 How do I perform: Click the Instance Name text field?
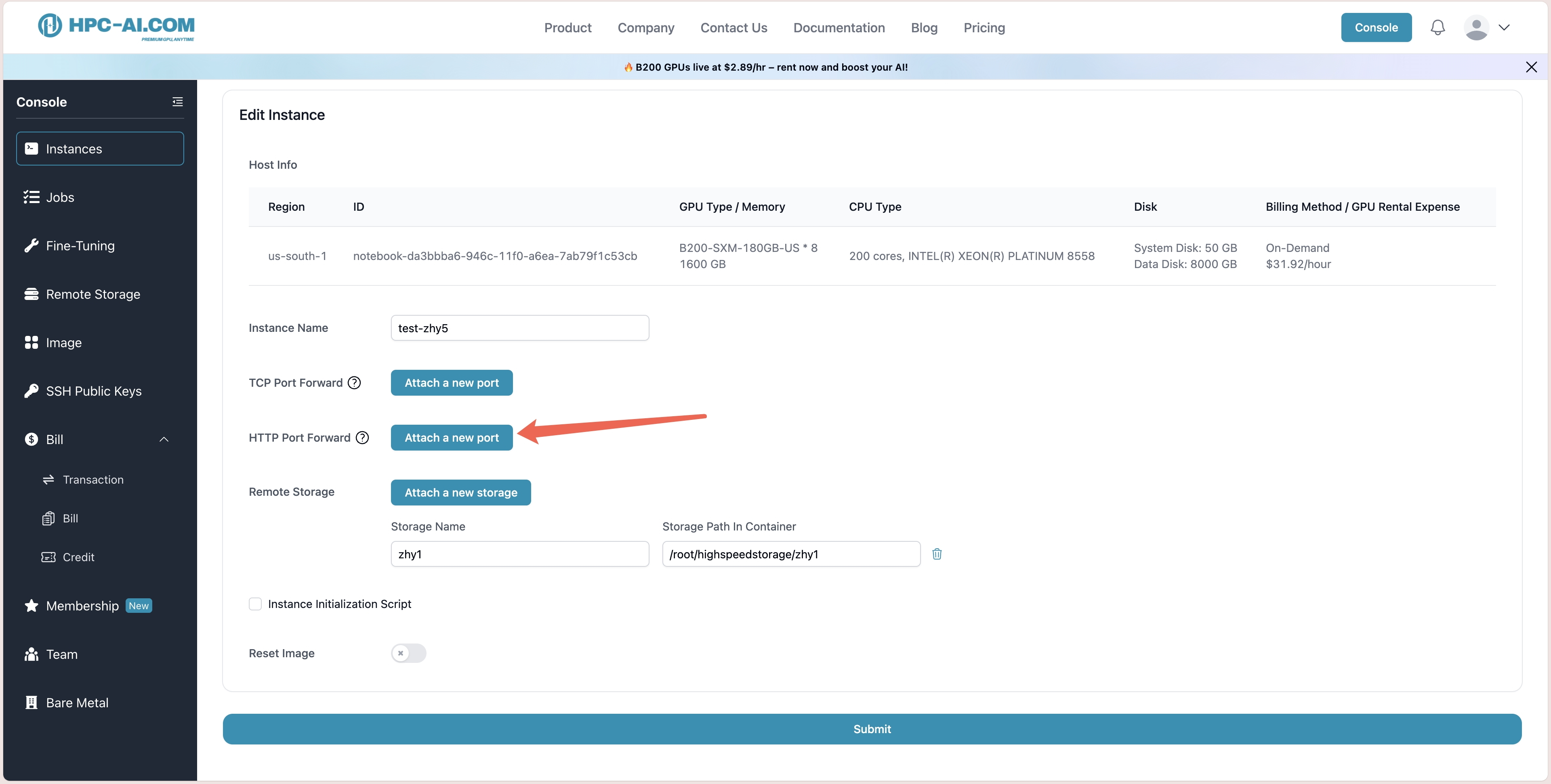pyautogui.click(x=519, y=328)
